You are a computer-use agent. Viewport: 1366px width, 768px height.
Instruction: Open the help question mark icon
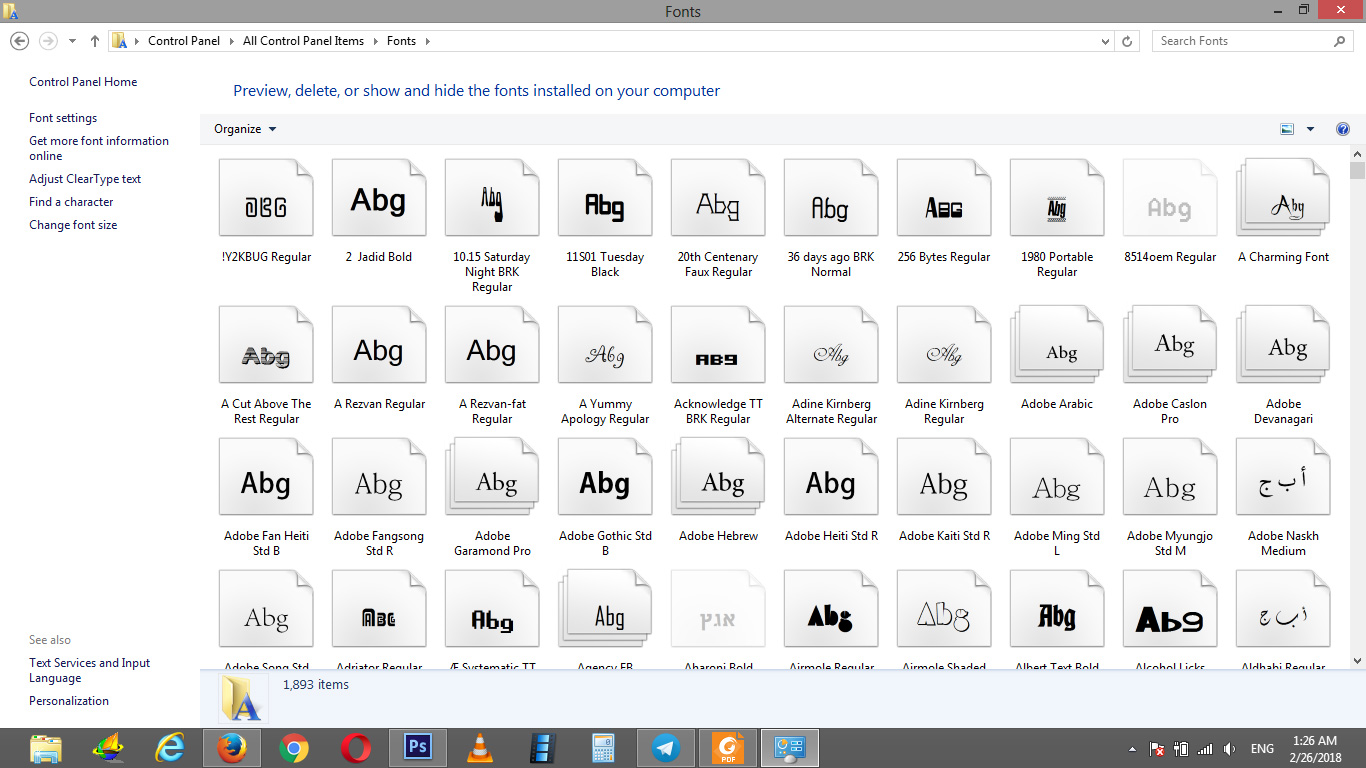(x=1343, y=129)
